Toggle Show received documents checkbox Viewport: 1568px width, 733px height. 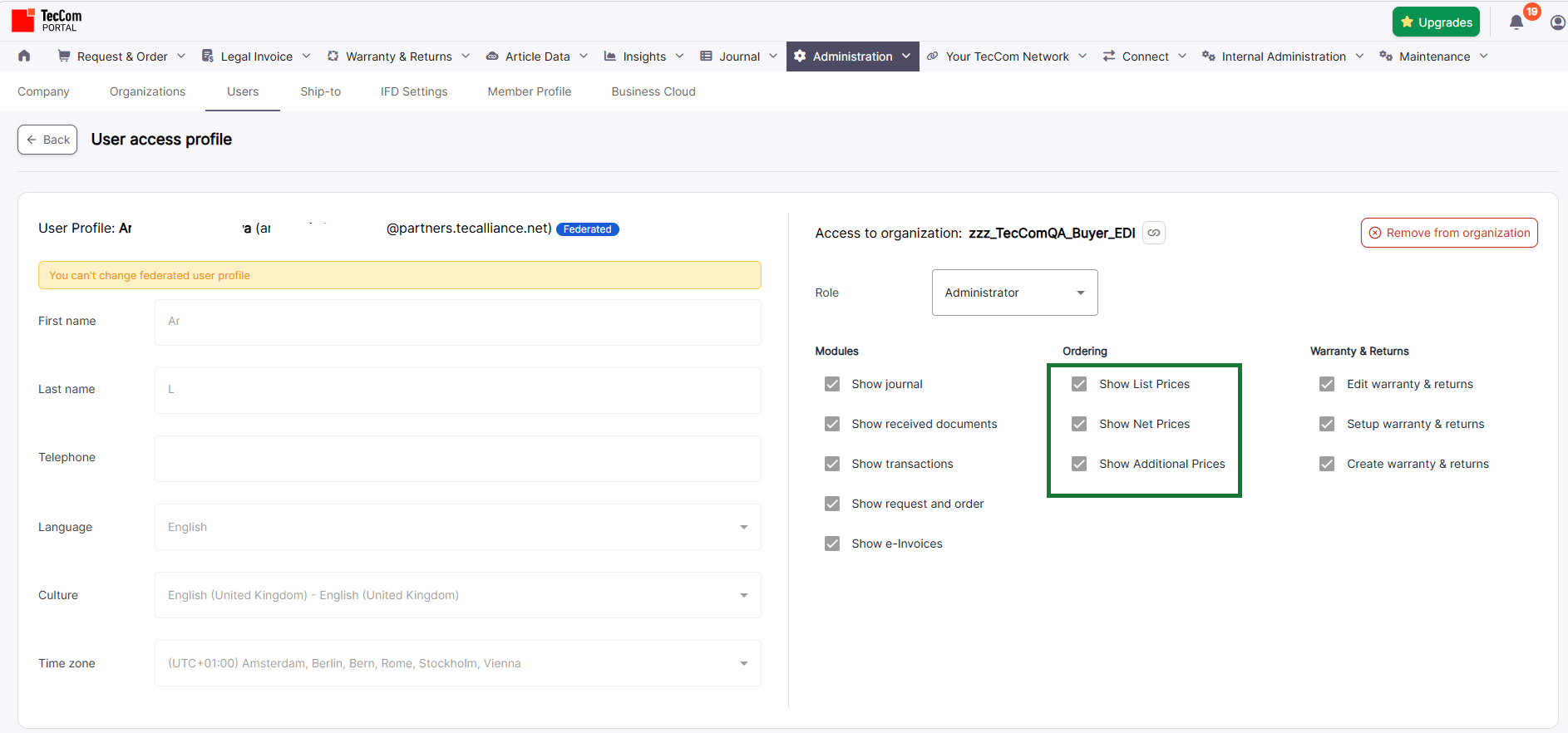832,424
